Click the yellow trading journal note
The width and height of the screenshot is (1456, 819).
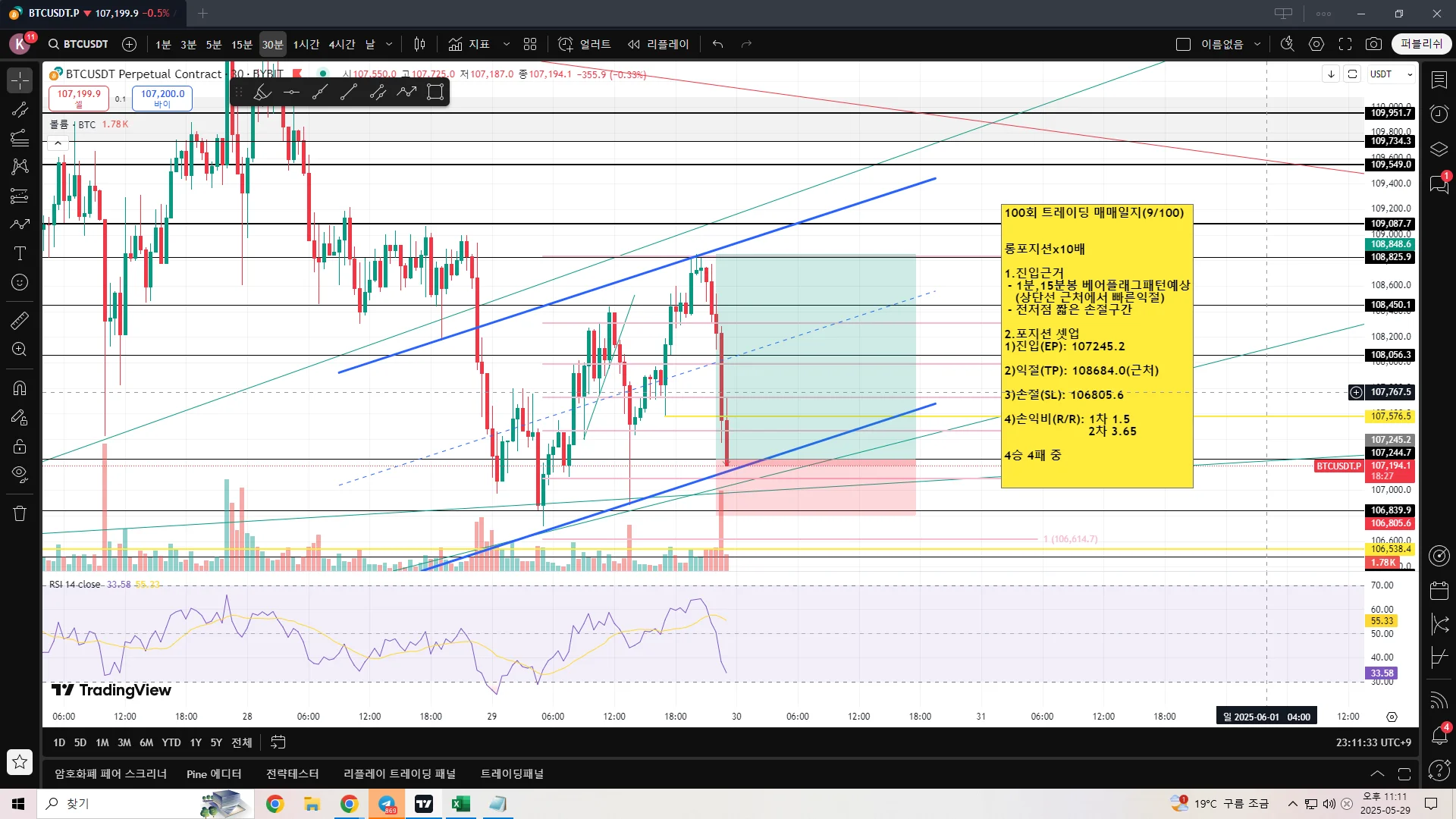coord(1097,346)
